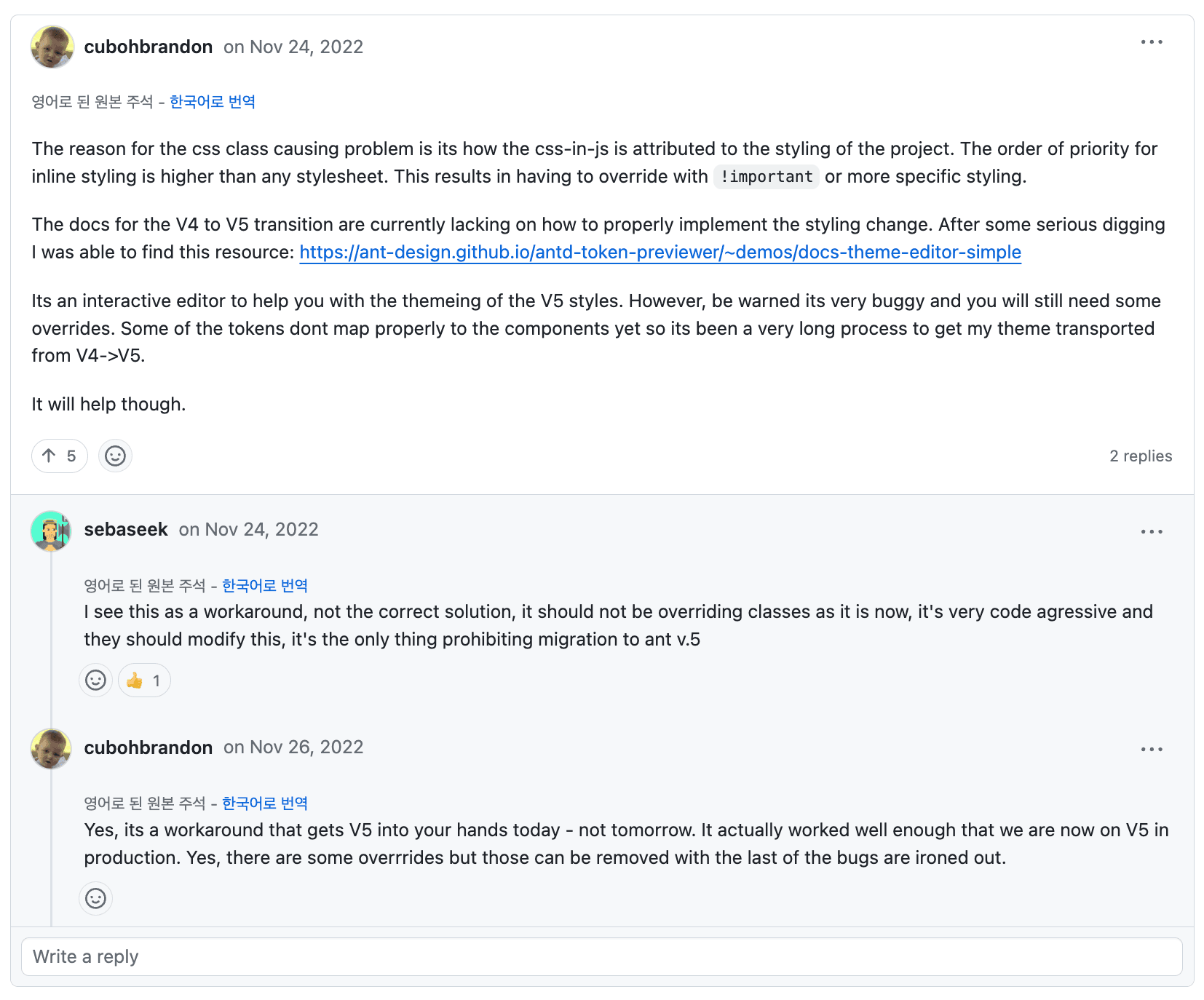Image resolution: width=1204 pixels, height=1000 pixels.
Task: Add emoji reaction to sebaseek's reply
Action: [x=95, y=680]
